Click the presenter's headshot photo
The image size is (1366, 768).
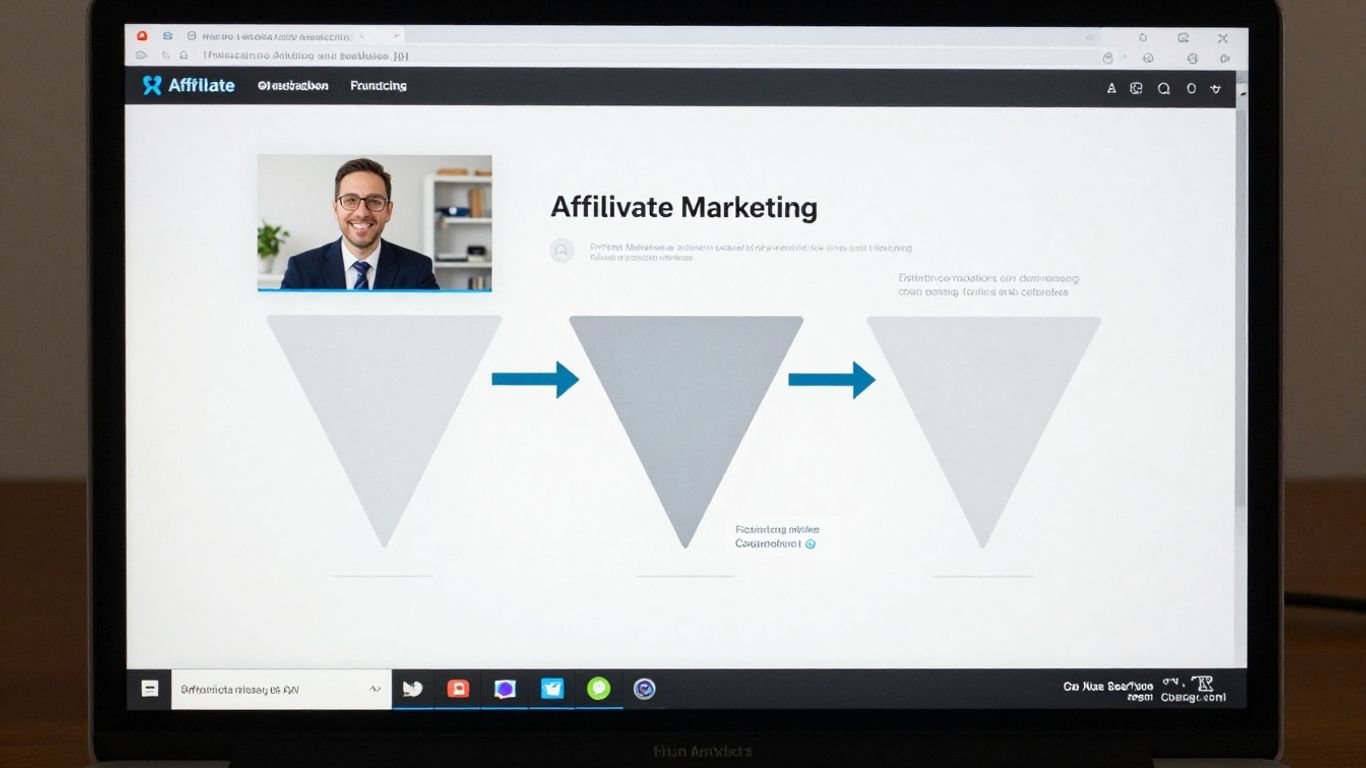[x=374, y=222]
